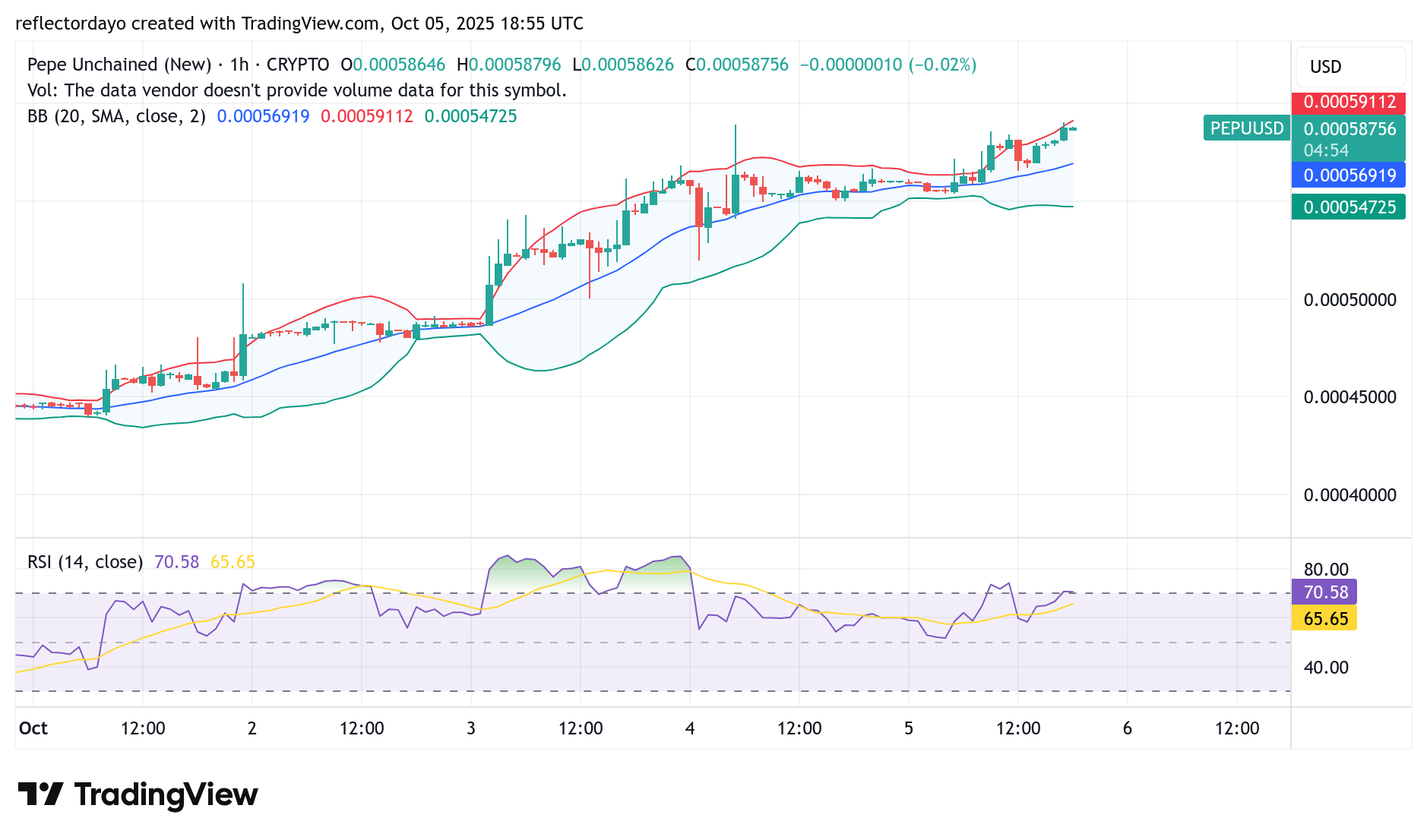Click the blue basis price label 0.00056919
This screenshot has width=1427, height=840.
pyautogui.click(x=1349, y=175)
